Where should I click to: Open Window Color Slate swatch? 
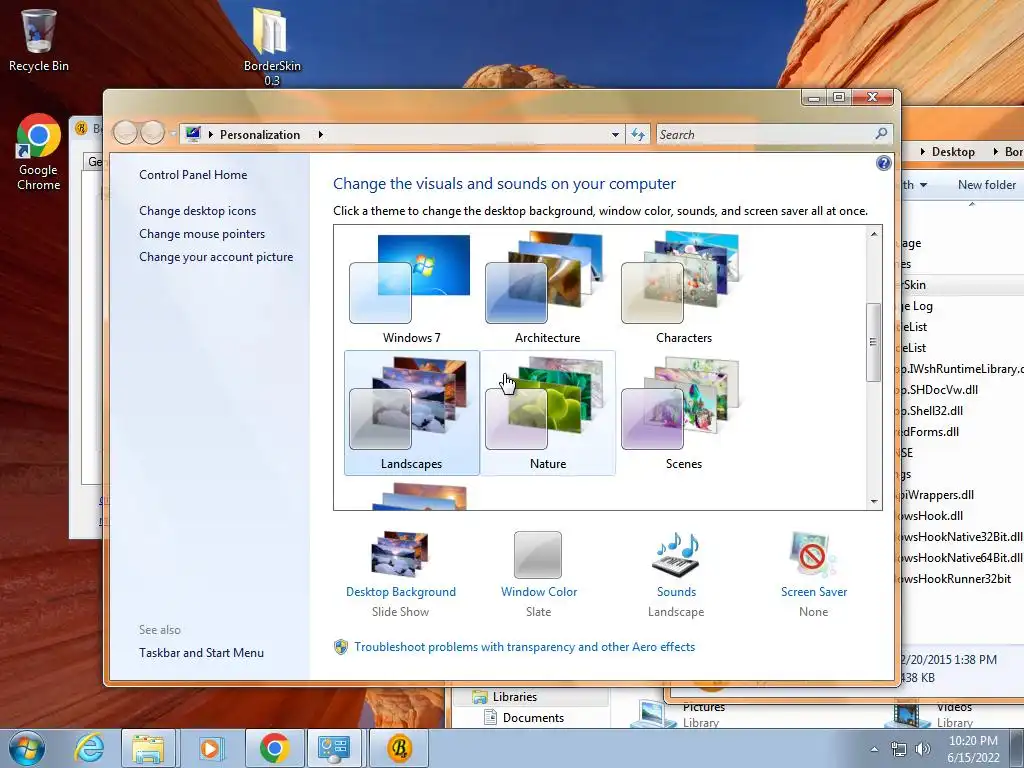(x=537, y=554)
